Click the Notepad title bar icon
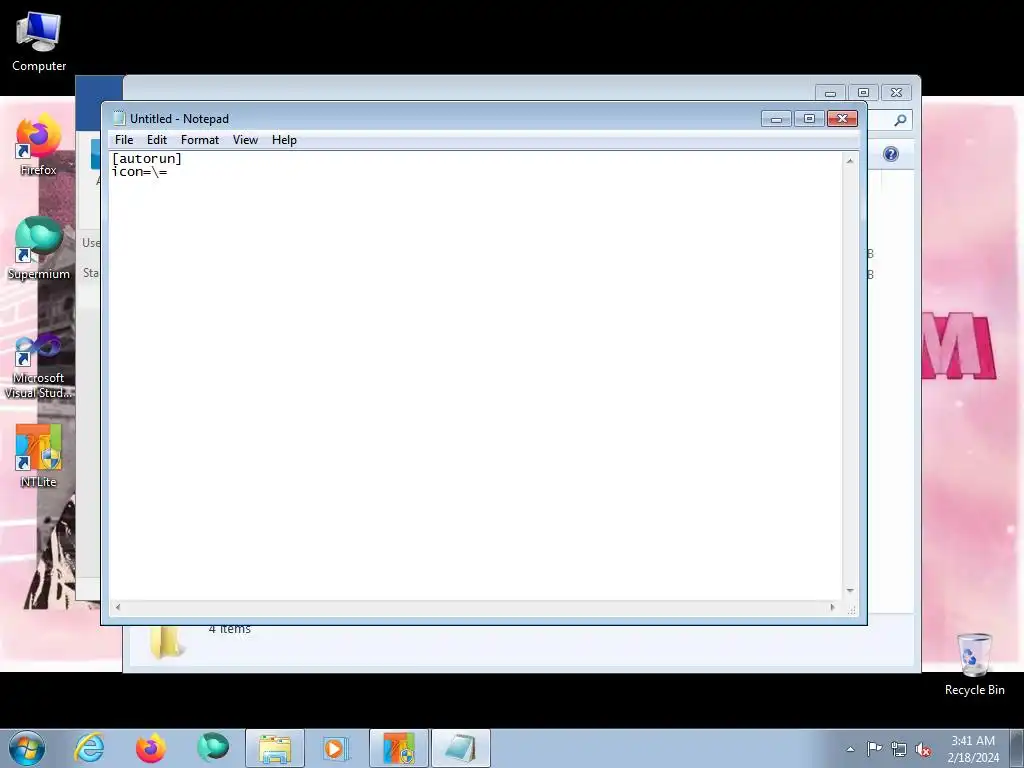 click(119, 118)
